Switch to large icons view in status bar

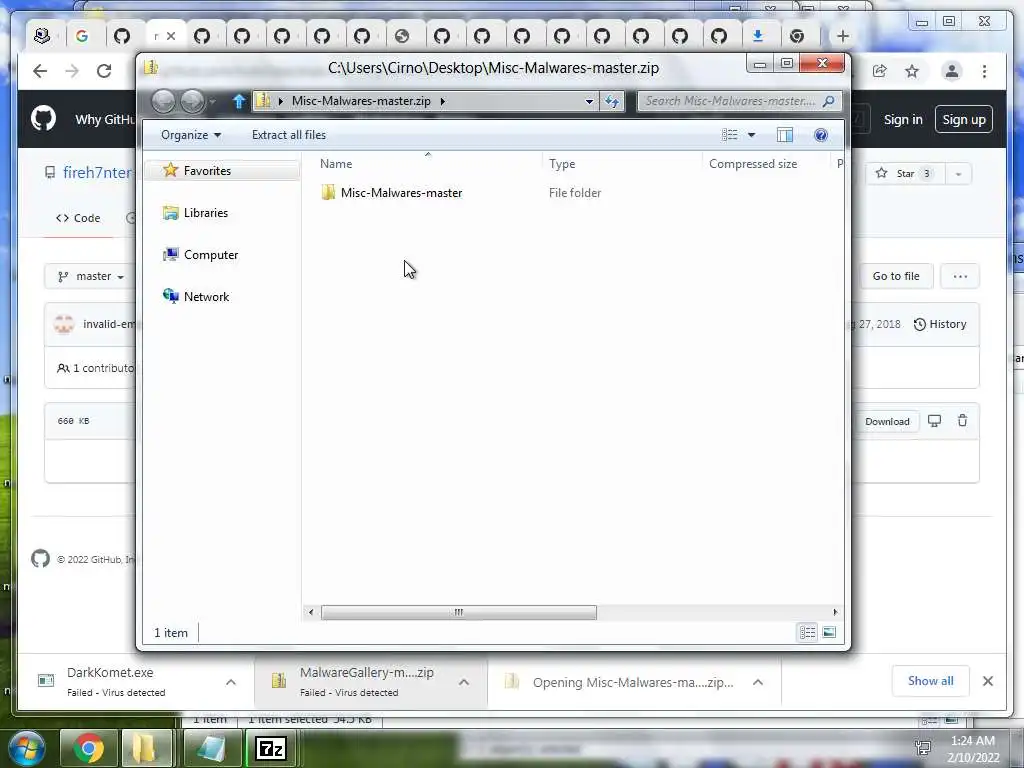pyautogui.click(x=829, y=632)
